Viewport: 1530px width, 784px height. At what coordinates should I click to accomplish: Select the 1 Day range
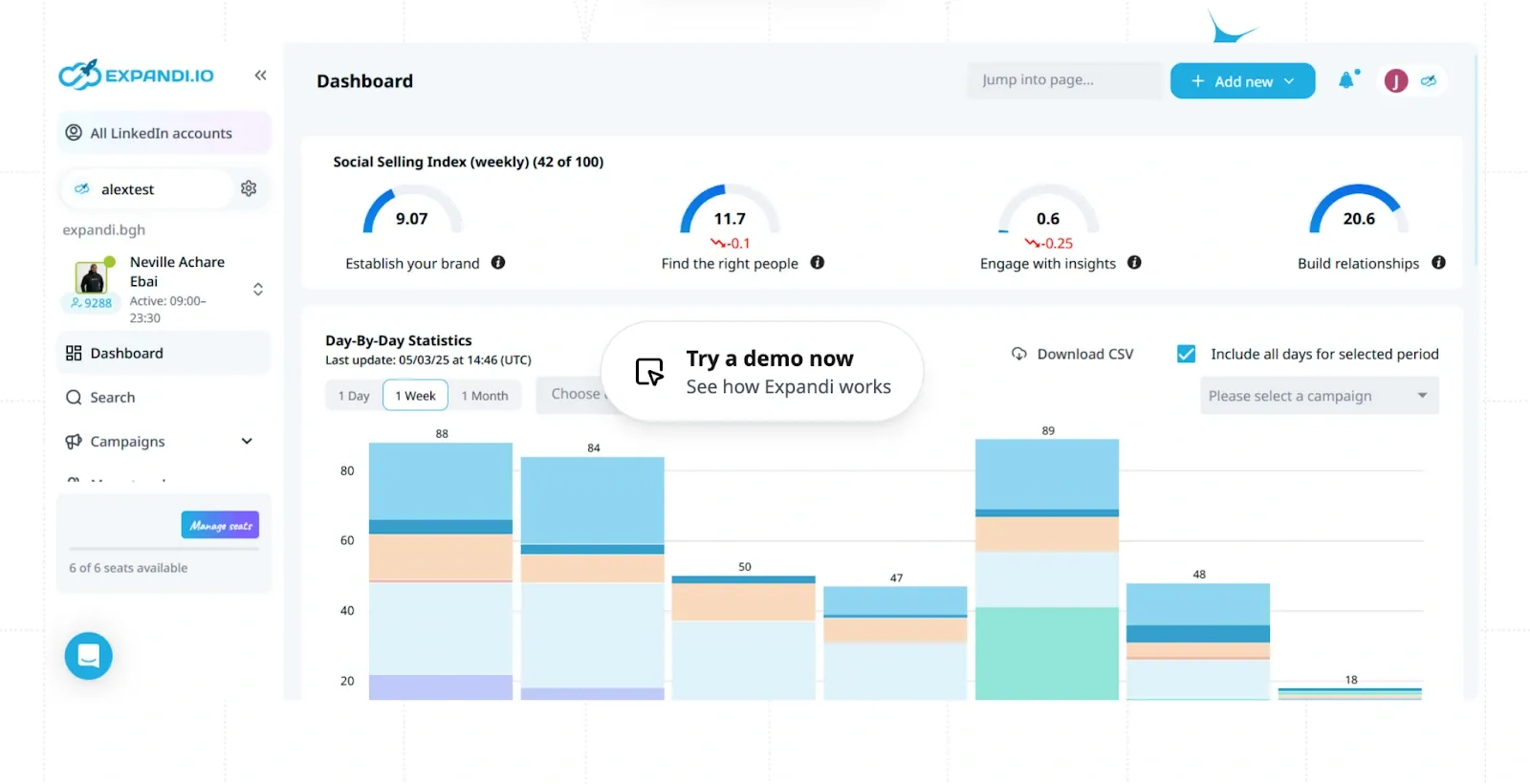[x=354, y=396]
